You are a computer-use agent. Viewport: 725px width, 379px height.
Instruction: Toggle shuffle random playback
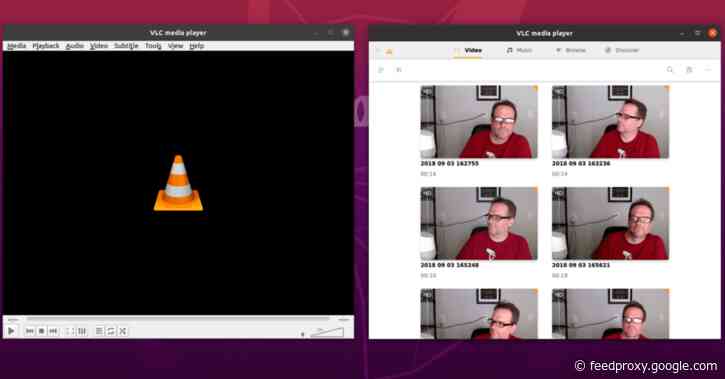pos(123,331)
